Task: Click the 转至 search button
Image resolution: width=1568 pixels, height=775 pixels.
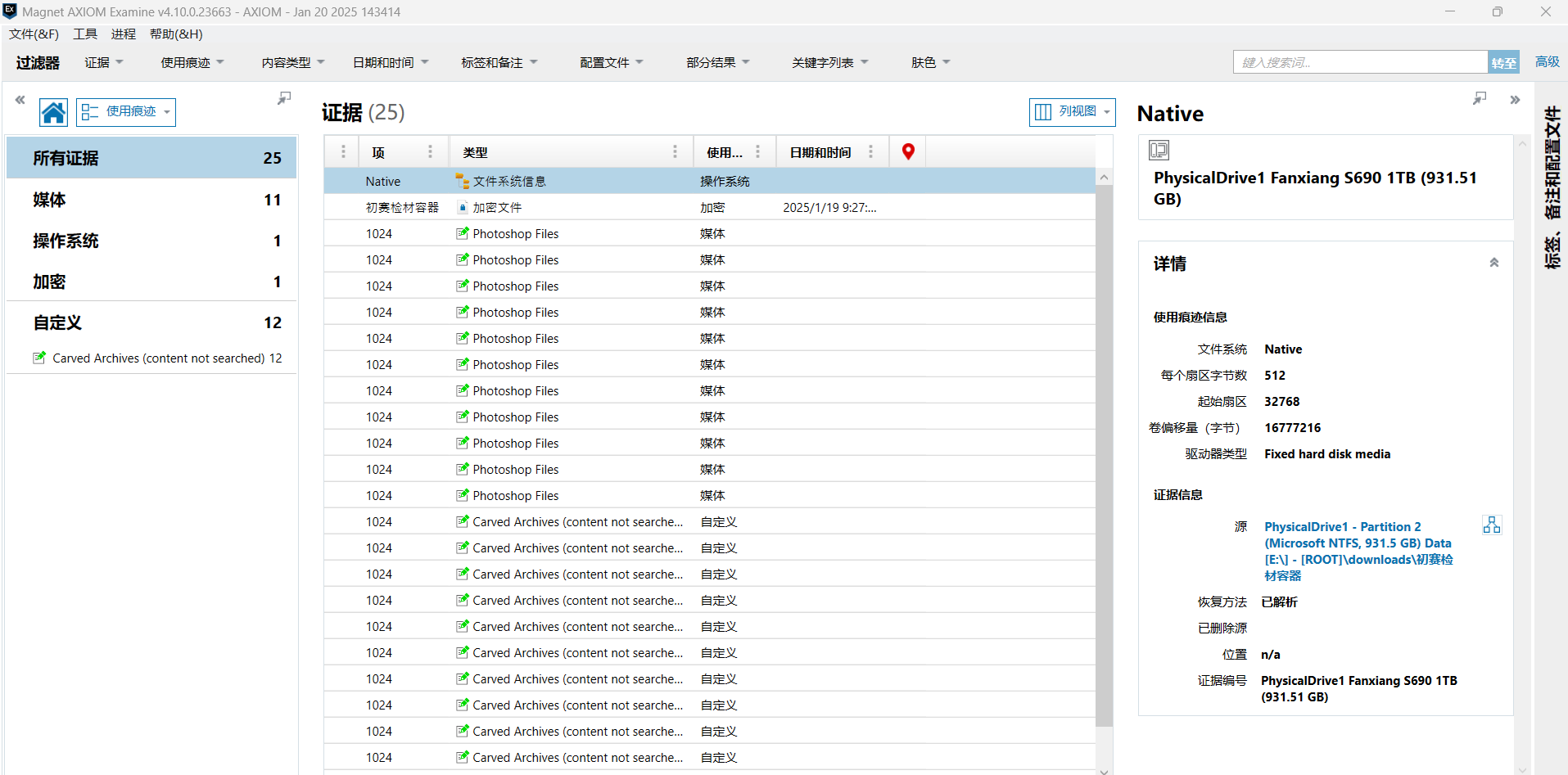Action: pyautogui.click(x=1503, y=62)
